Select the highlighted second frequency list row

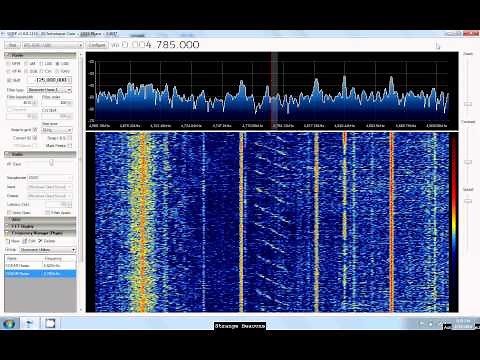[40, 274]
